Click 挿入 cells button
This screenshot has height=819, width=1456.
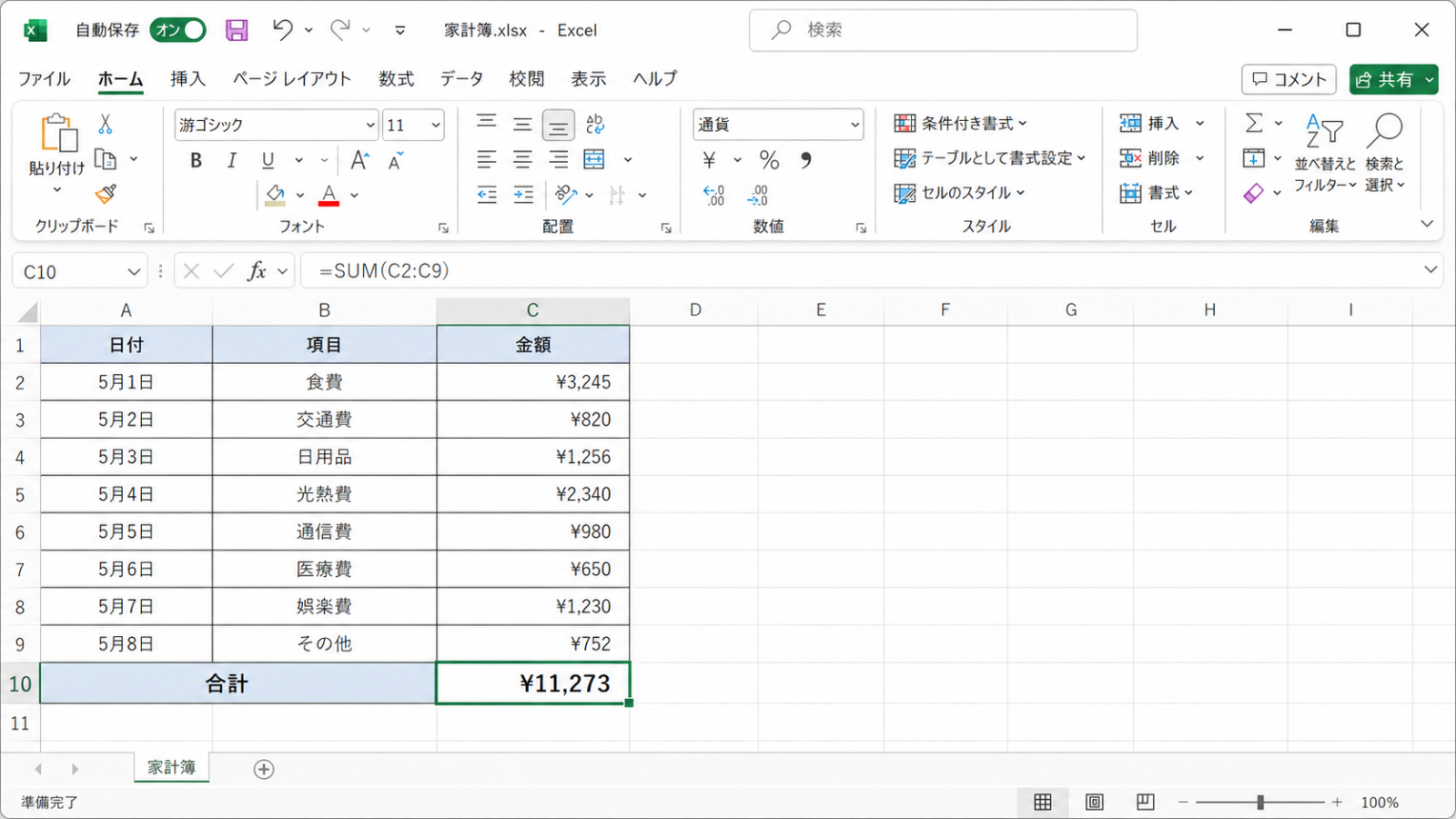point(1162,123)
